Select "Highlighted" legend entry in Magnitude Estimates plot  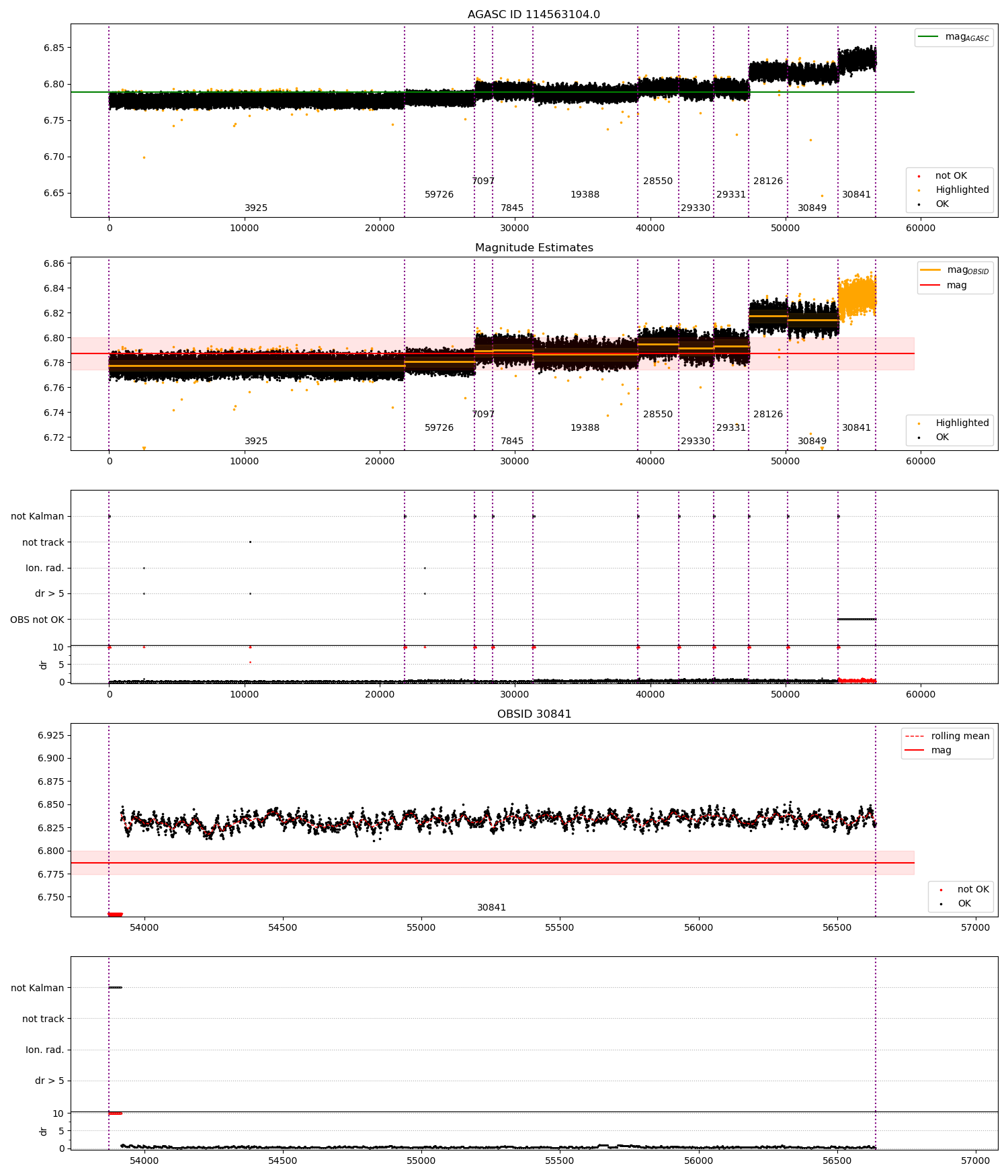(954, 423)
